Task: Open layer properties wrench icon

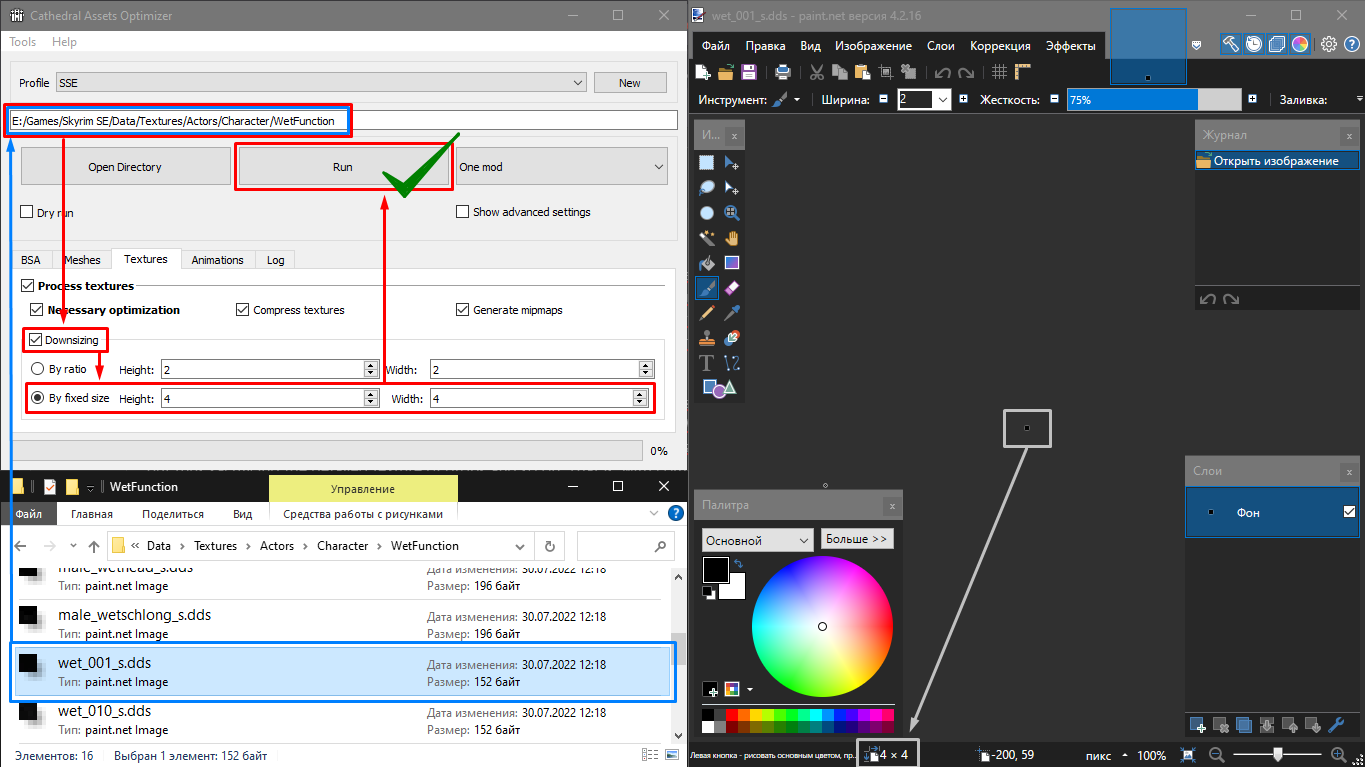Action: 1339,725
